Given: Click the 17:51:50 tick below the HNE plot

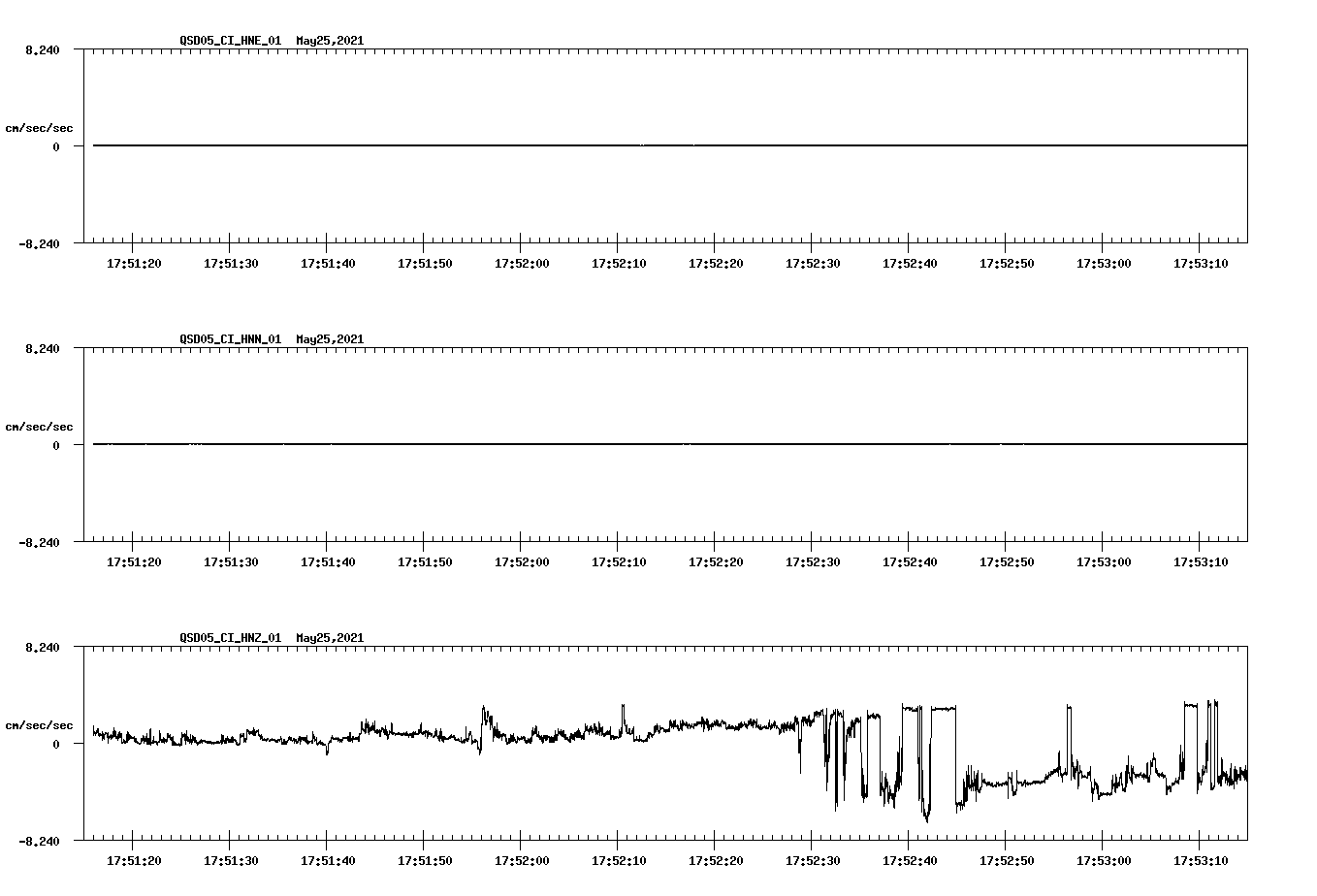Looking at the screenshot, I should click(425, 262).
